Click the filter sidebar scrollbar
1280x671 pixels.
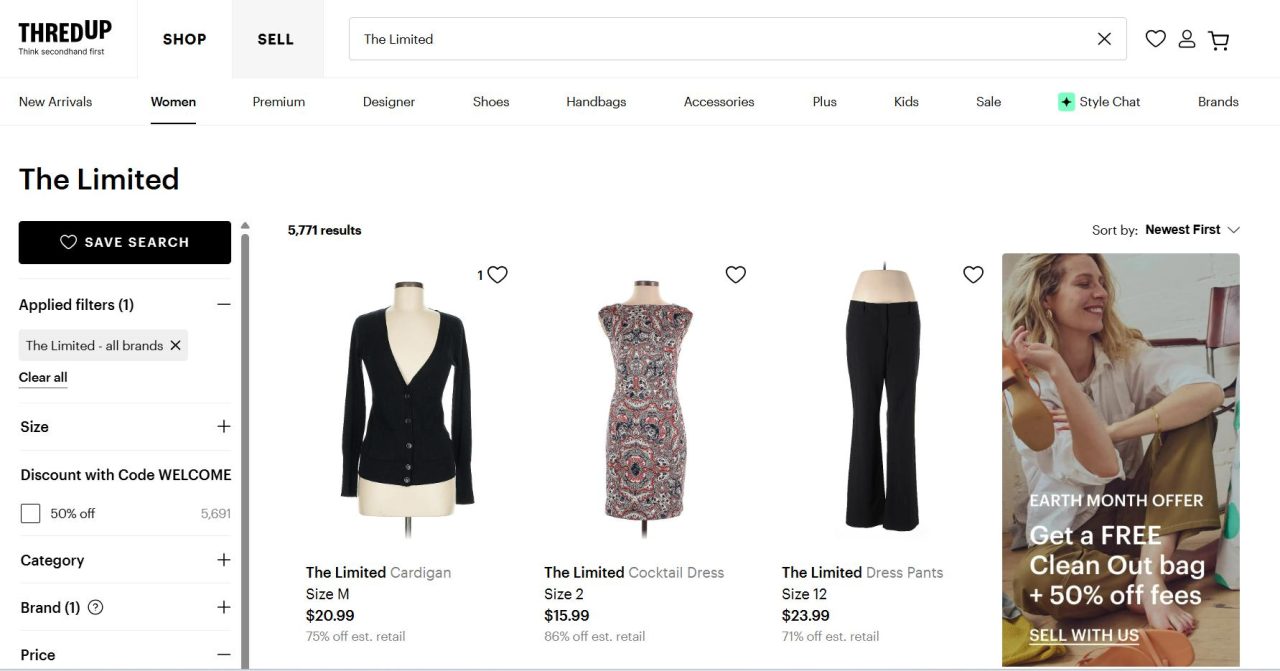pyautogui.click(x=245, y=450)
